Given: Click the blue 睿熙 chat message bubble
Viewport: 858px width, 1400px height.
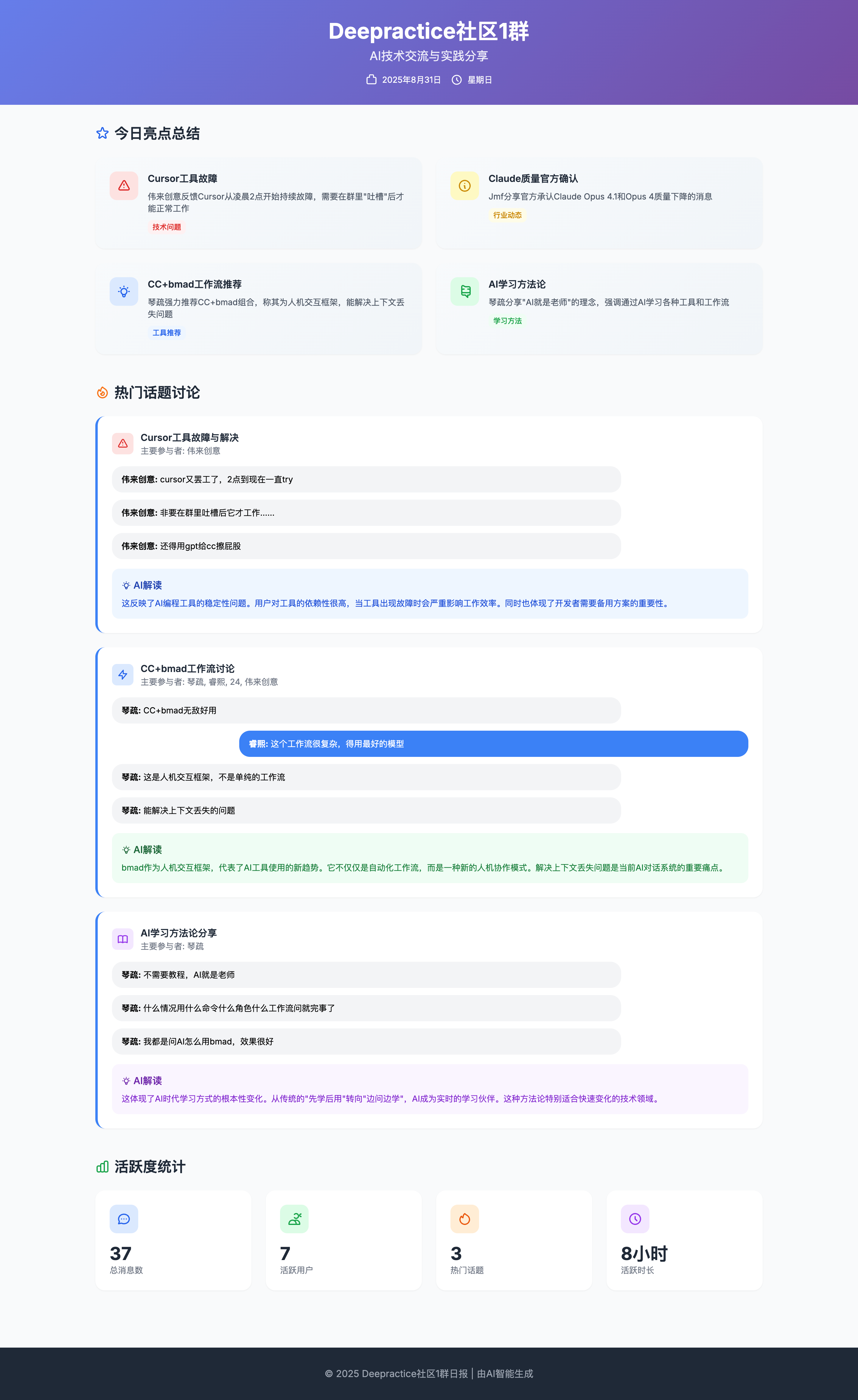Looking at the screenshot, I should click(493, 744).
